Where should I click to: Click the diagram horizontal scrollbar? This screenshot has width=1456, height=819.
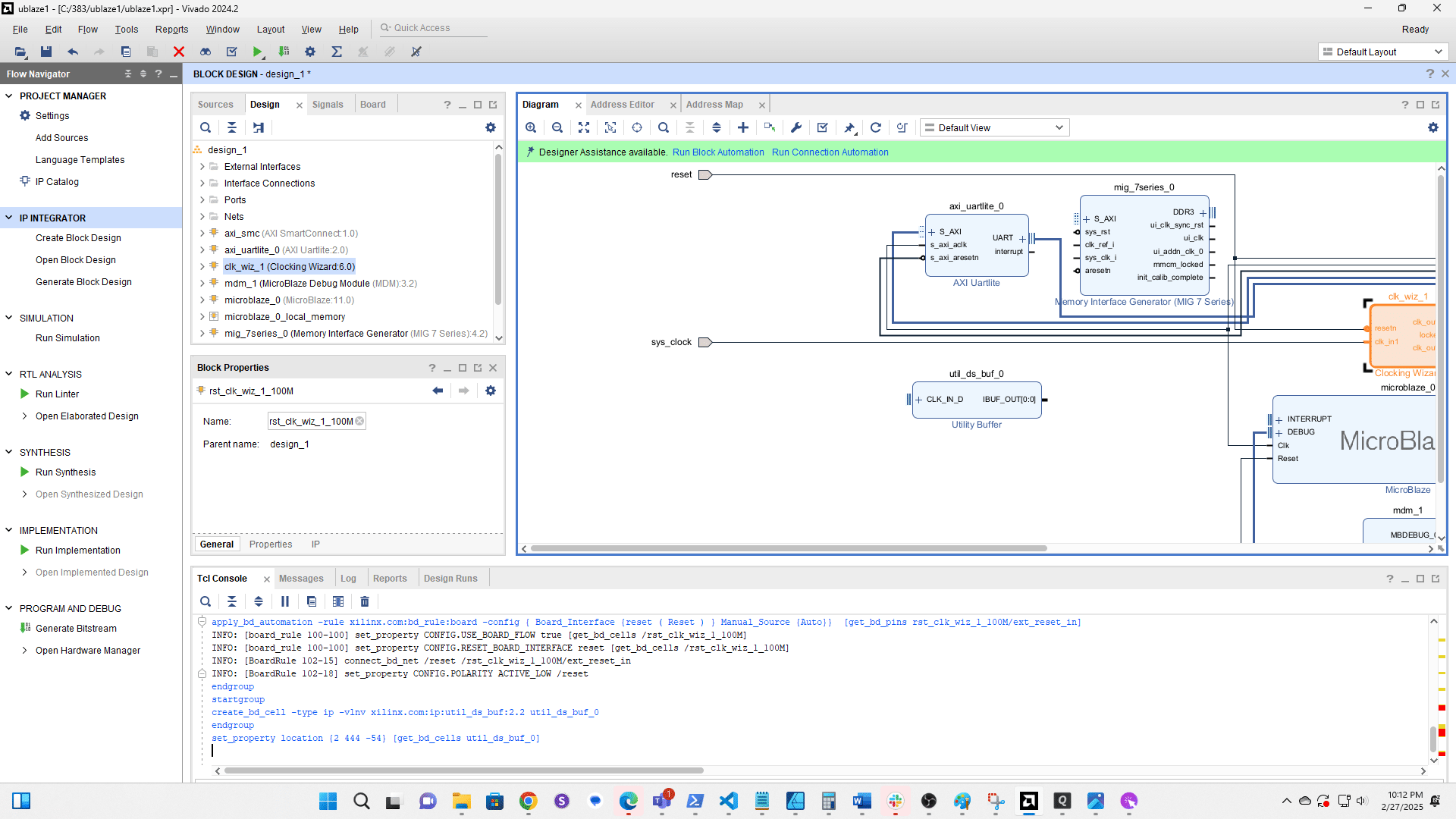coord(789,548)
